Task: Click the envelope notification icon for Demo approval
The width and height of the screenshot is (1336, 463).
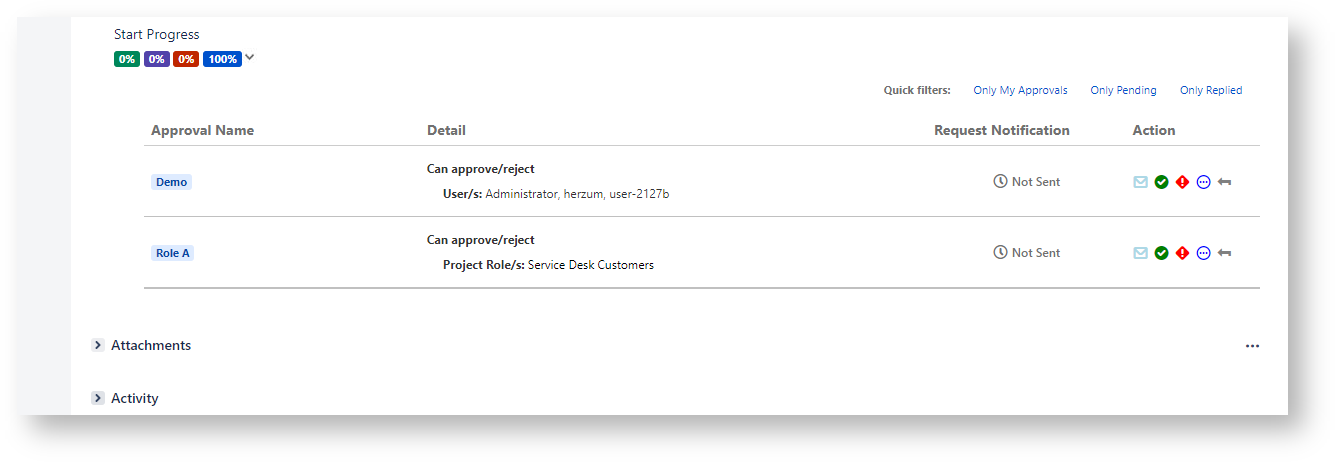Action: [1140, 182]
